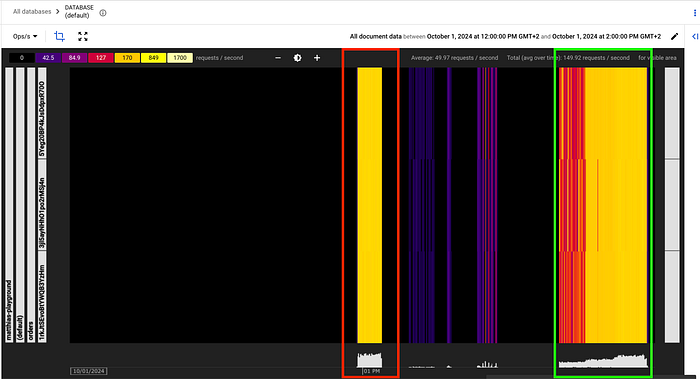Select the 849 yellow legend swatch
The image size is (700, 379).
tap(154, 58)
